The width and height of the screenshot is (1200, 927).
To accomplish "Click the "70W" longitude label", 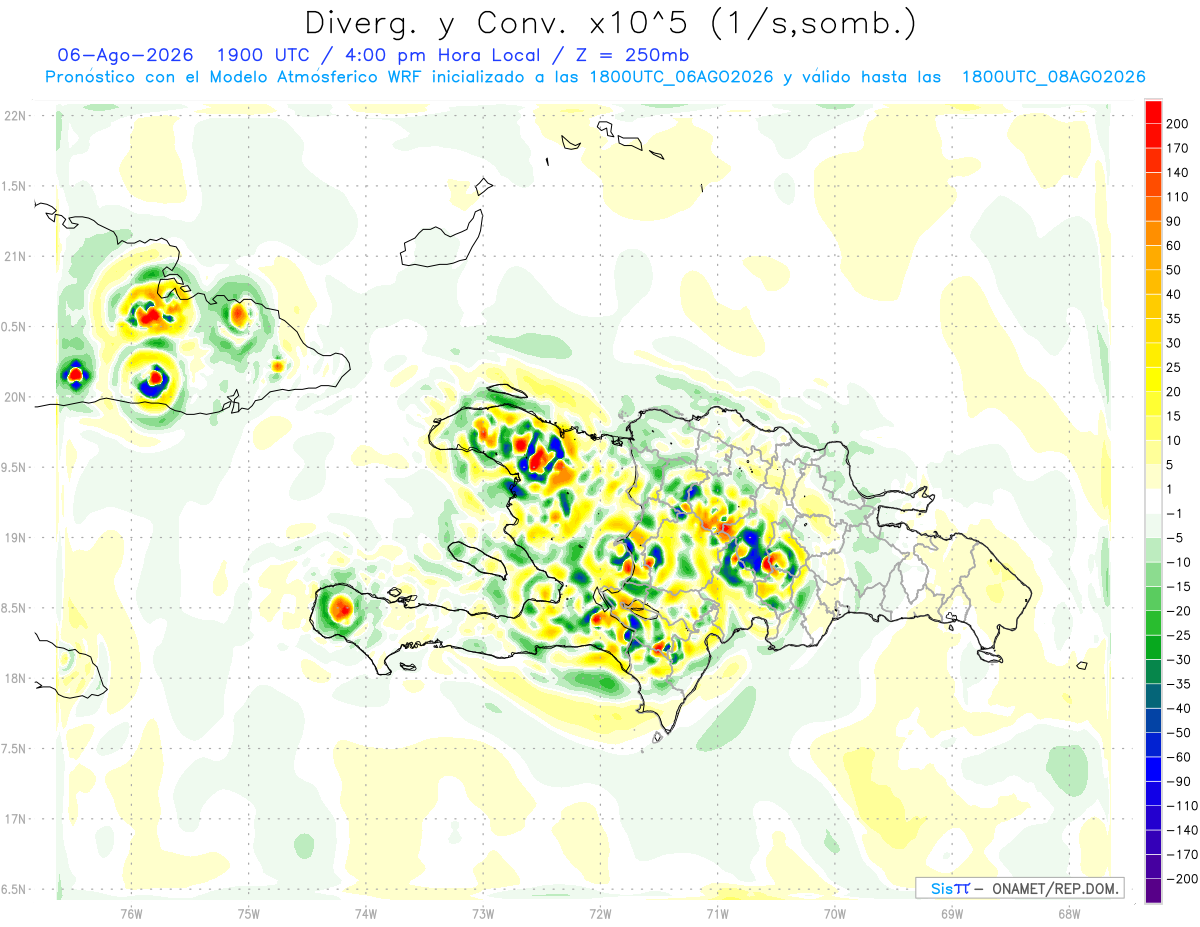I will (x=835, y=914).
